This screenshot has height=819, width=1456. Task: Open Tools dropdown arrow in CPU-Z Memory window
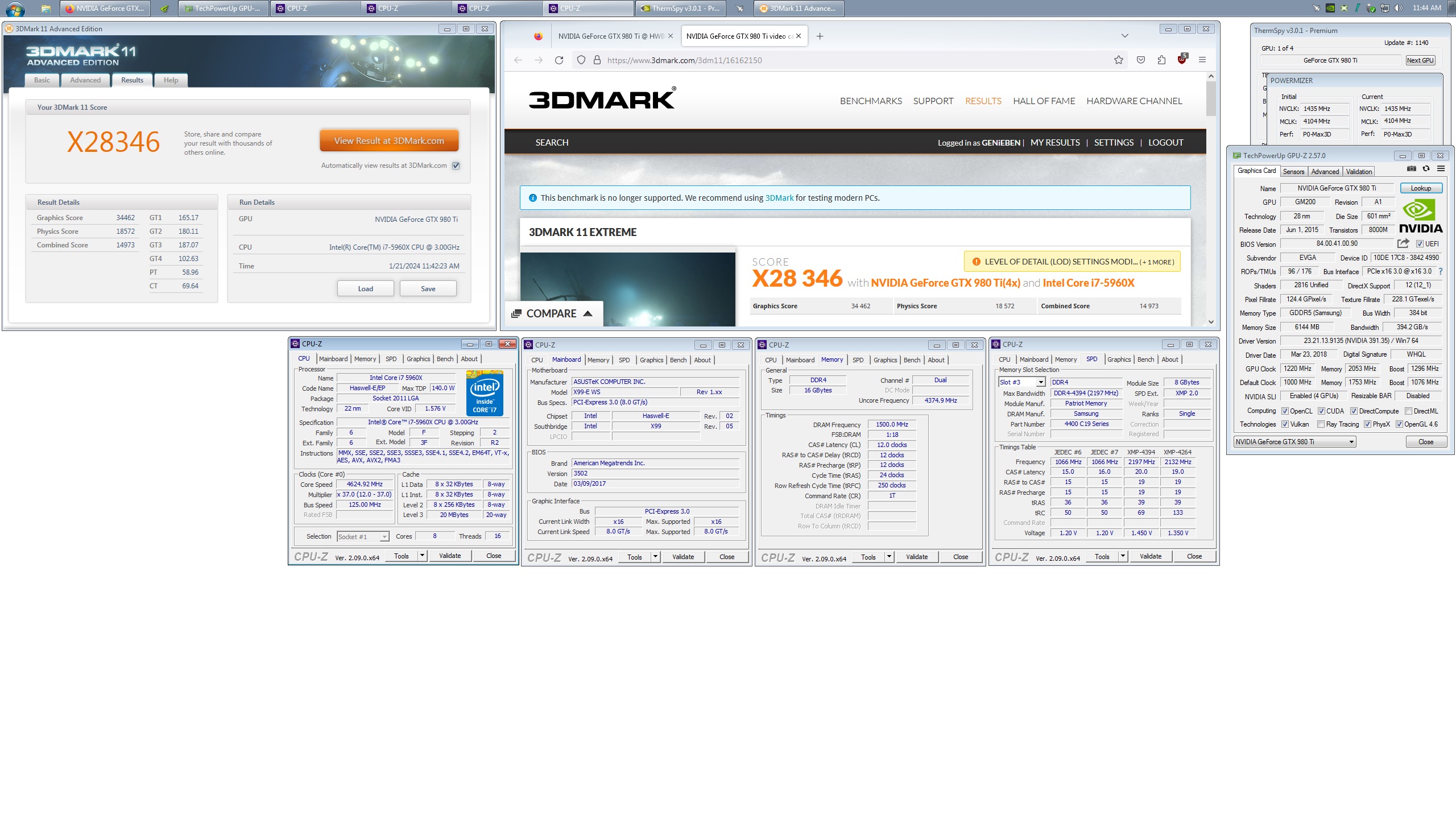pyautogui.click(x=889, y=557)
